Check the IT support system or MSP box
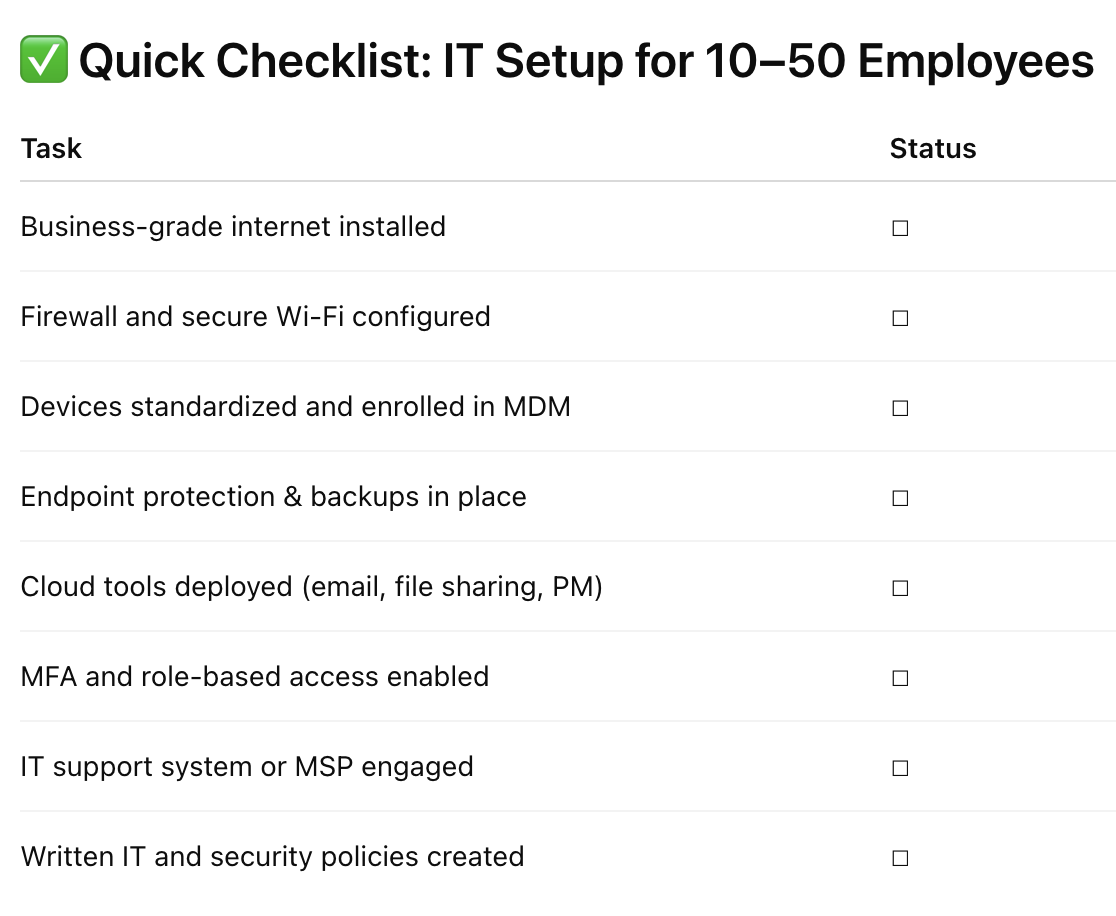 click(x=900, y=768)
